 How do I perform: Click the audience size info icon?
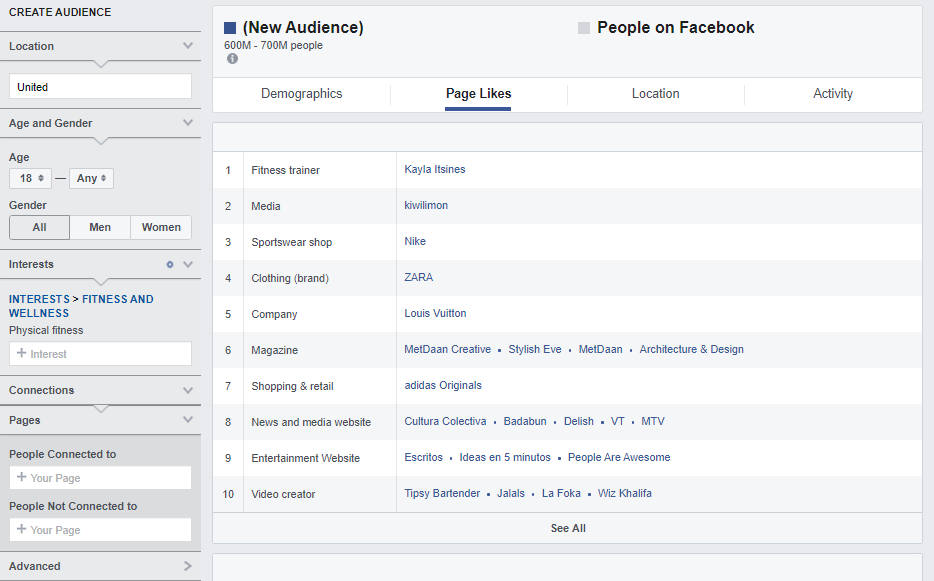tap(232, 58)
